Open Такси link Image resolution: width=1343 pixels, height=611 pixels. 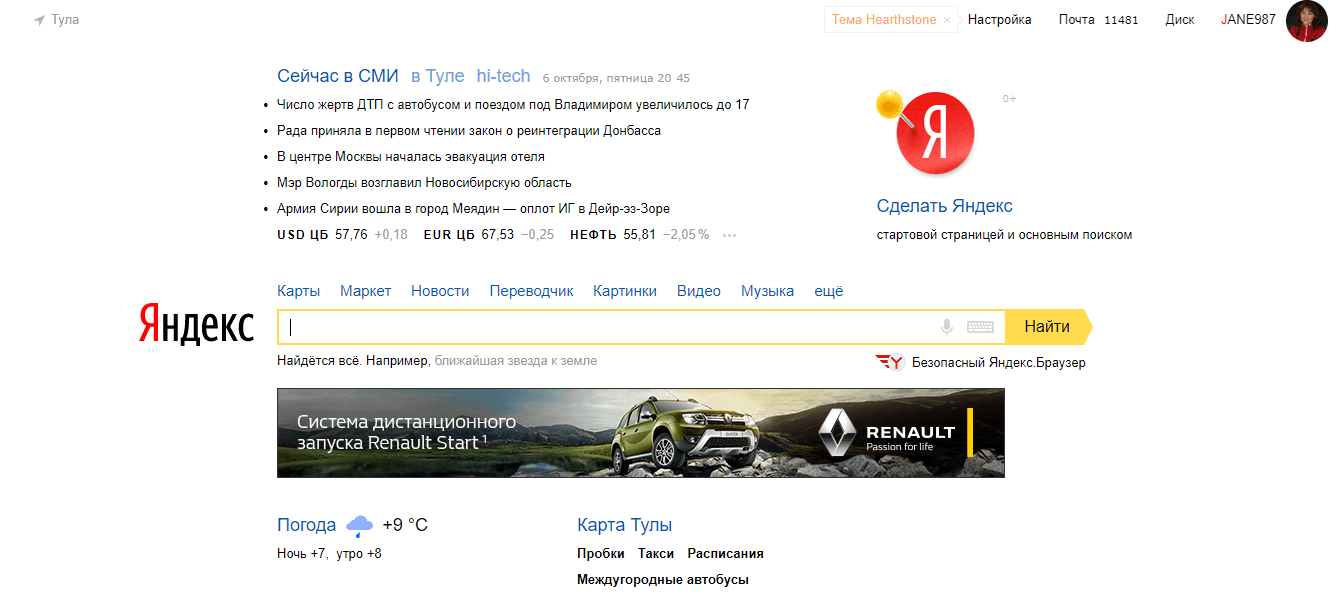pyautogui.click(x=656, y=553)
